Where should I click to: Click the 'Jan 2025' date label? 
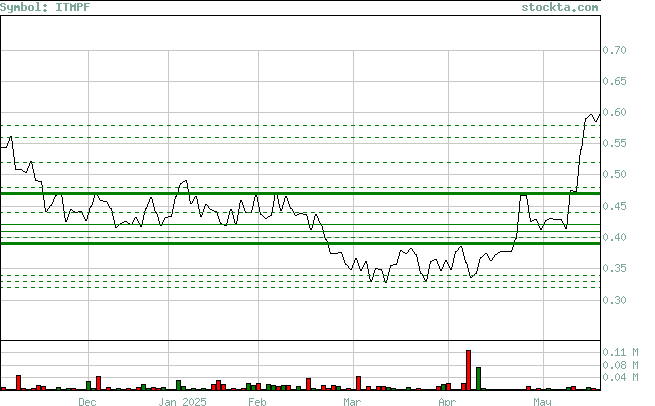(x=183, y=402)
